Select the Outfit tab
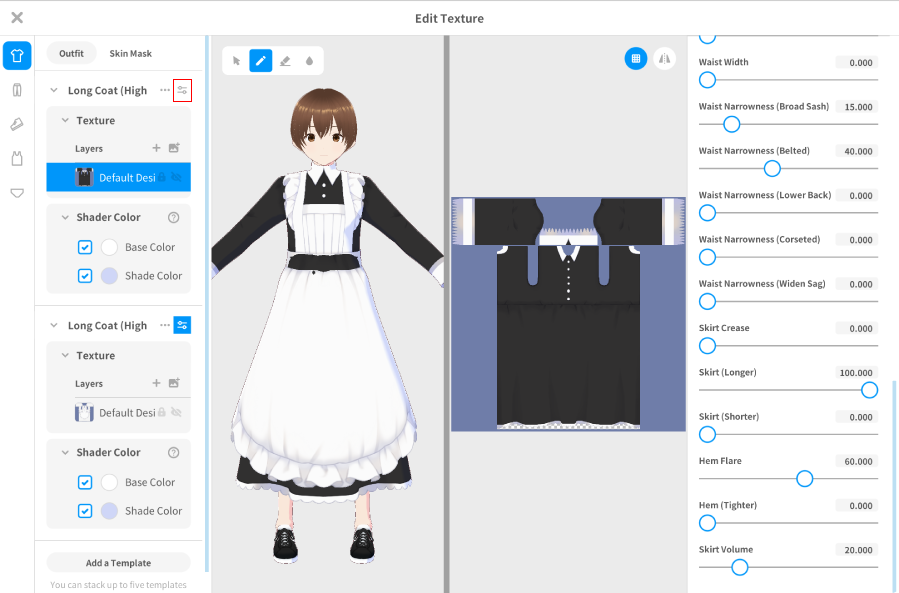This screenshot has height=593, width=899. [x=71, y=53]
